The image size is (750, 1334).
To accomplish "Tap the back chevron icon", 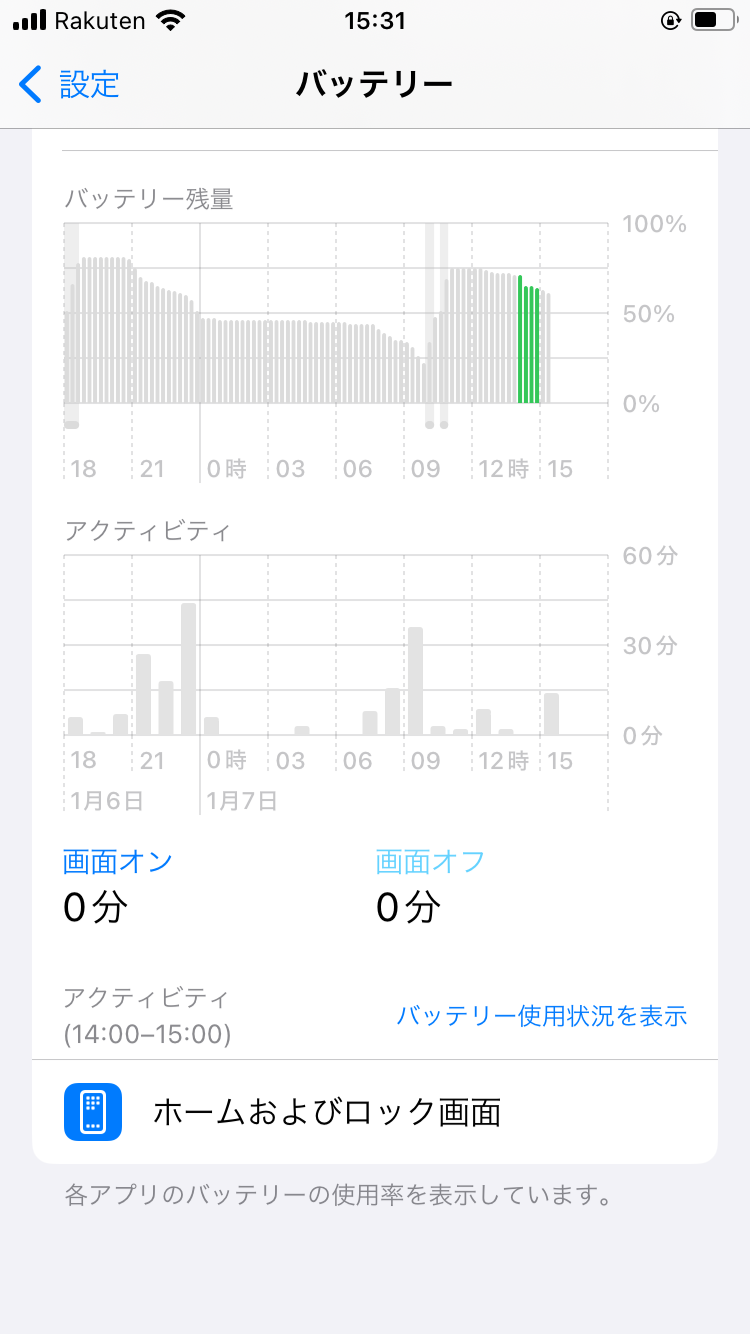I will (x=31, y=85).
